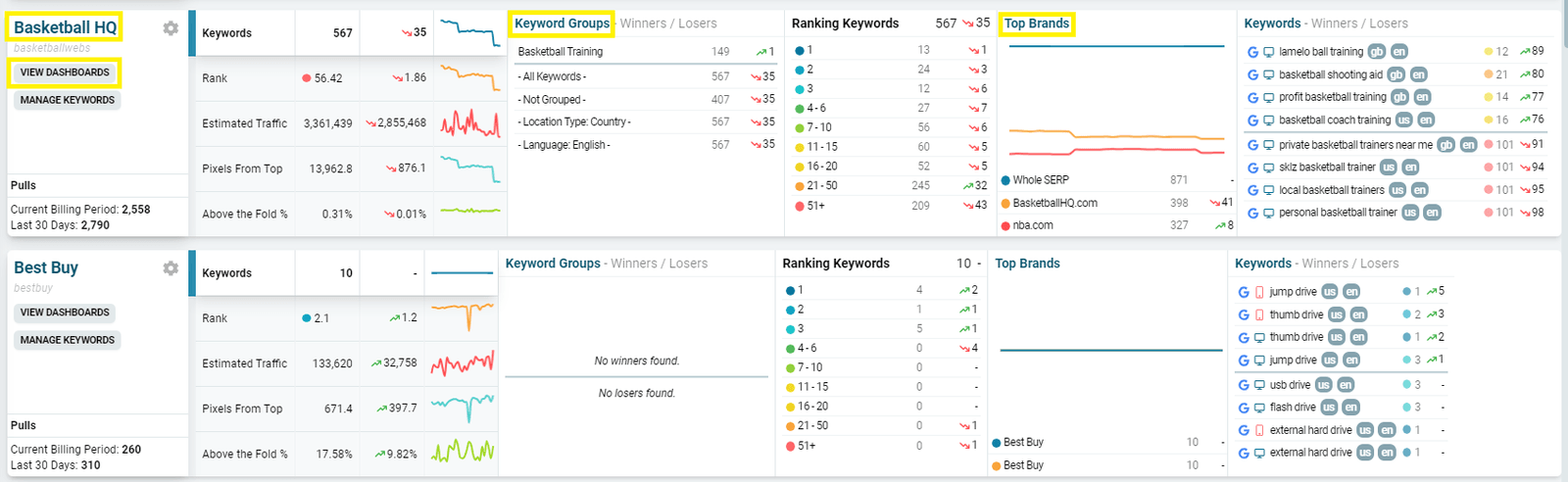Image resolution: width=1568 pixels, height=482 pixels.
Task: Click MANAGE KEYWORDS under Basketball HQ
Action: [68, 100]
